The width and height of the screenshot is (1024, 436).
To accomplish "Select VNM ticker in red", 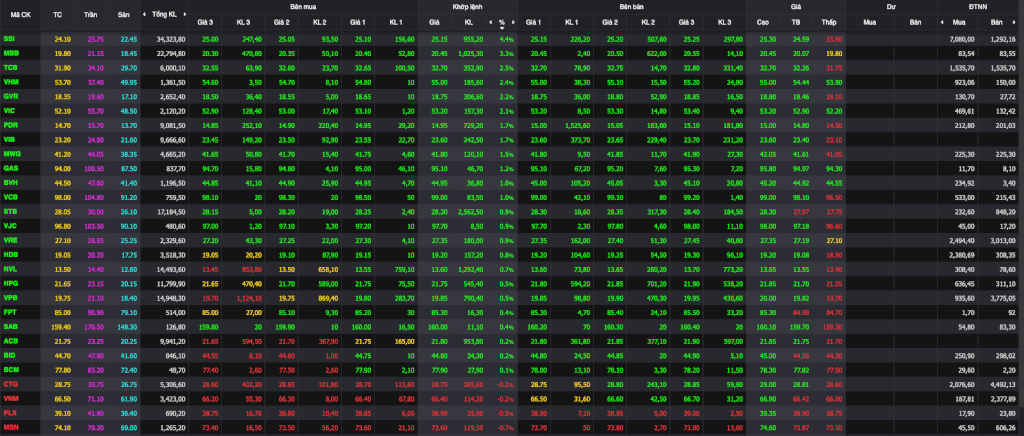I will (10, 397).
